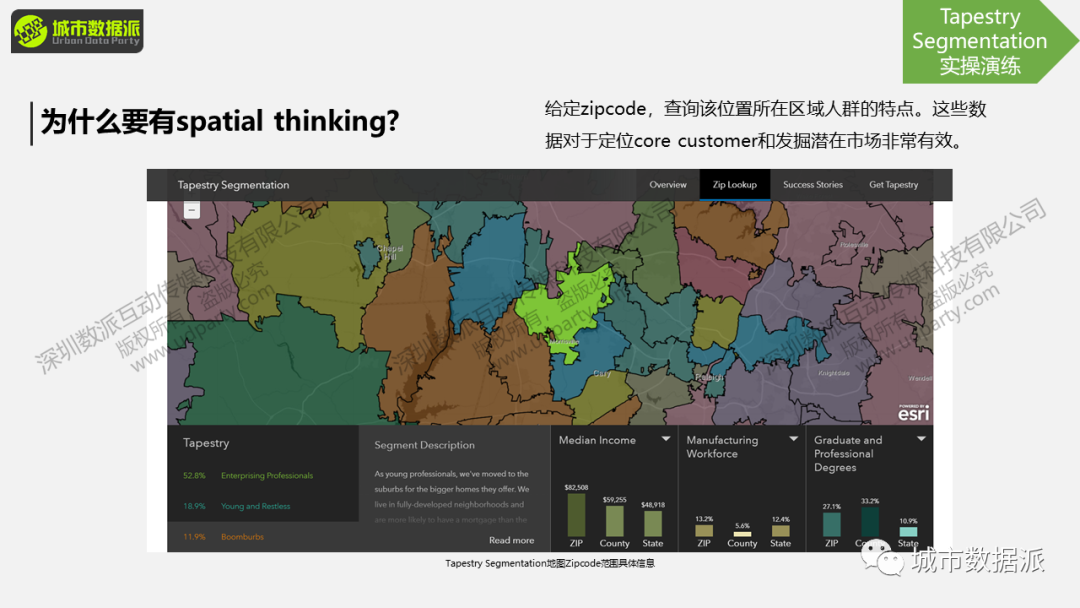The height and width of the screenshot is (608, 1080).
Task: Click the Morrisville label on highlighted area
Action: [x=564, y=342]
